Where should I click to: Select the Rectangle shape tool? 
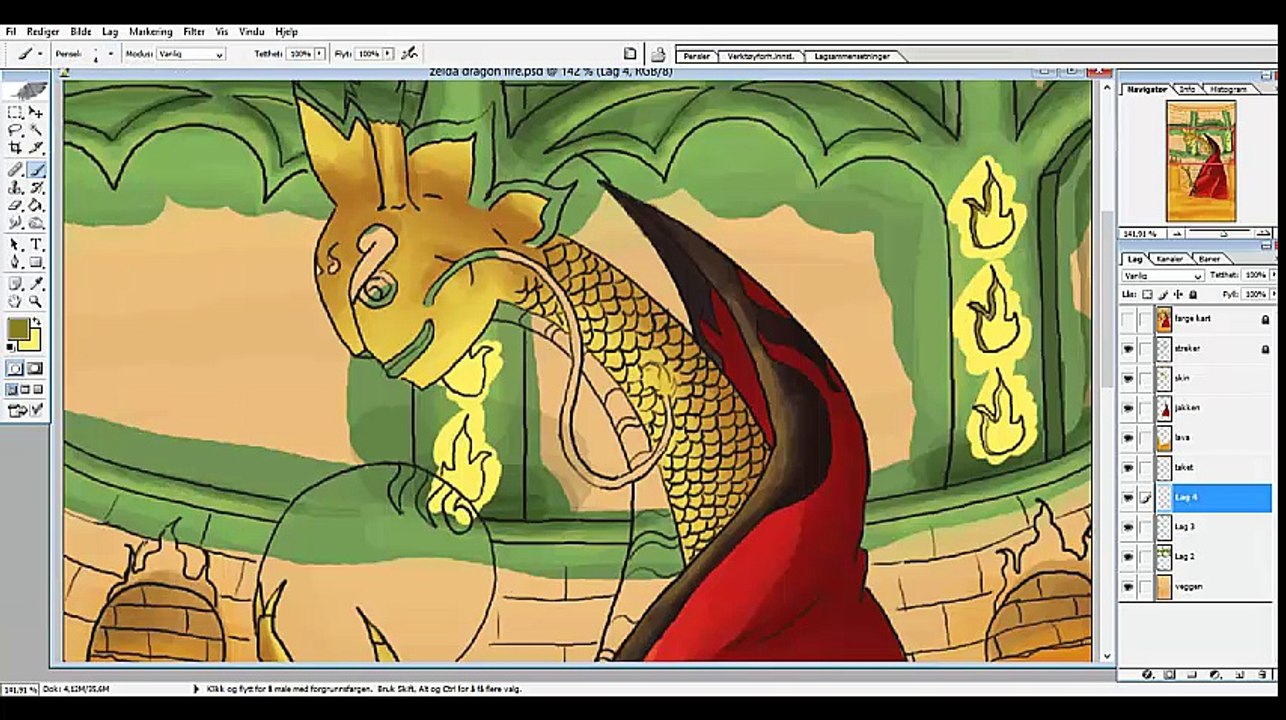pos(36,262)
